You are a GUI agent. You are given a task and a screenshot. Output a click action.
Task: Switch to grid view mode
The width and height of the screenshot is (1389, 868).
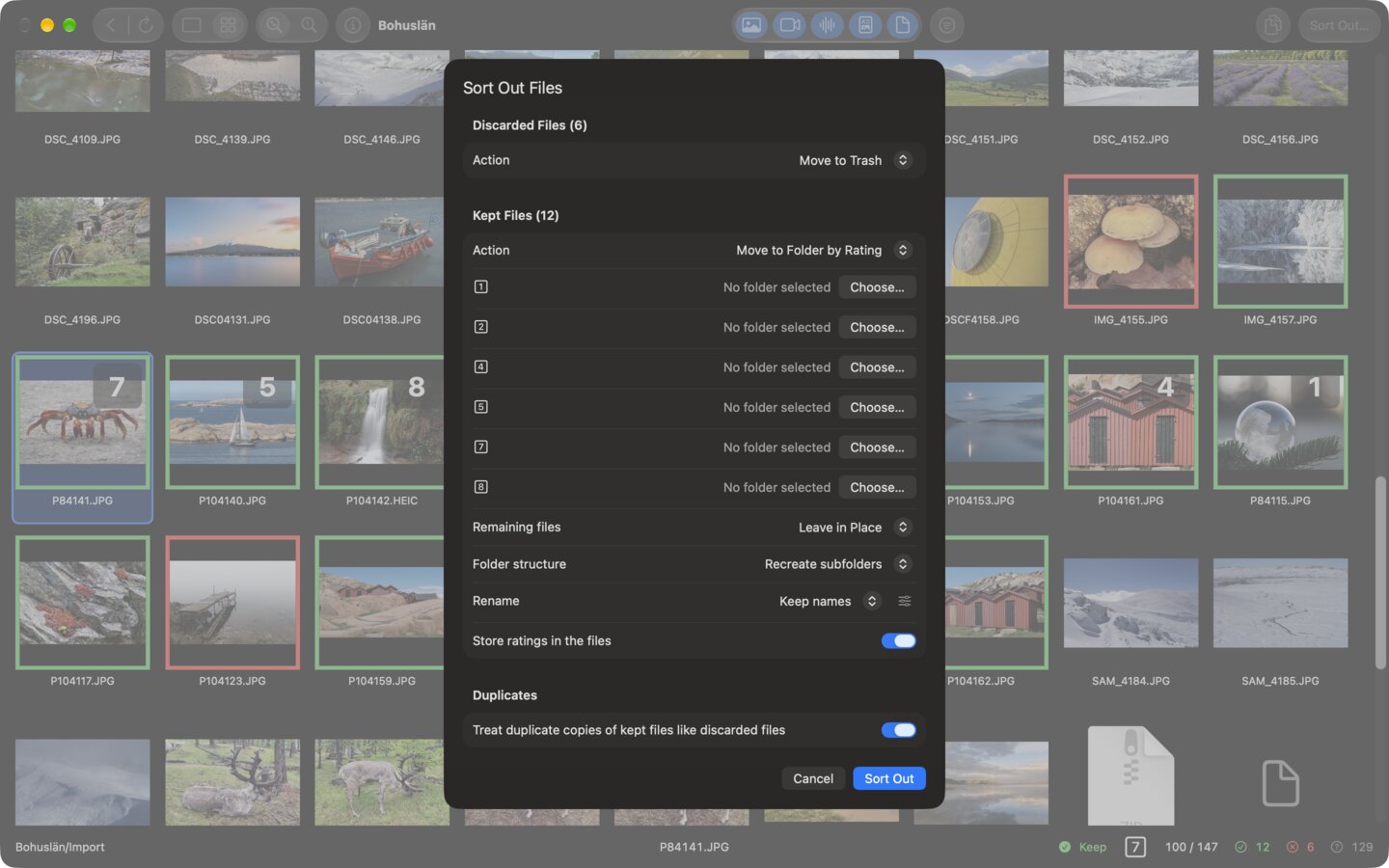(228, 25)
